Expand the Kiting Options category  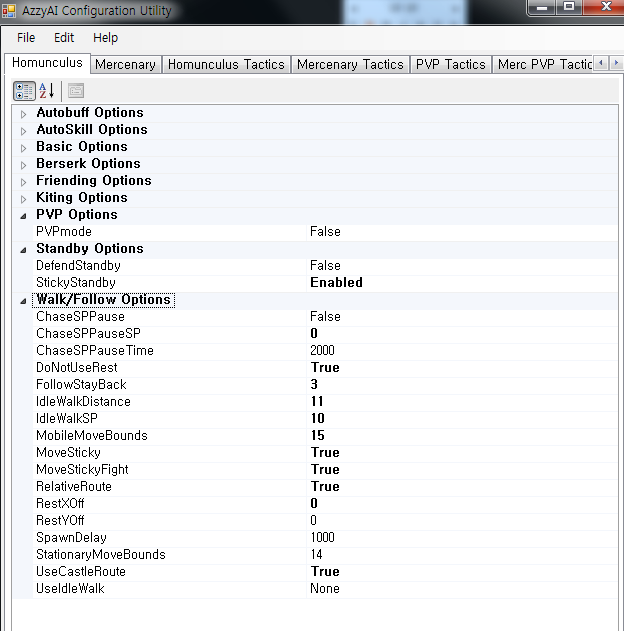tap(24, 198)
